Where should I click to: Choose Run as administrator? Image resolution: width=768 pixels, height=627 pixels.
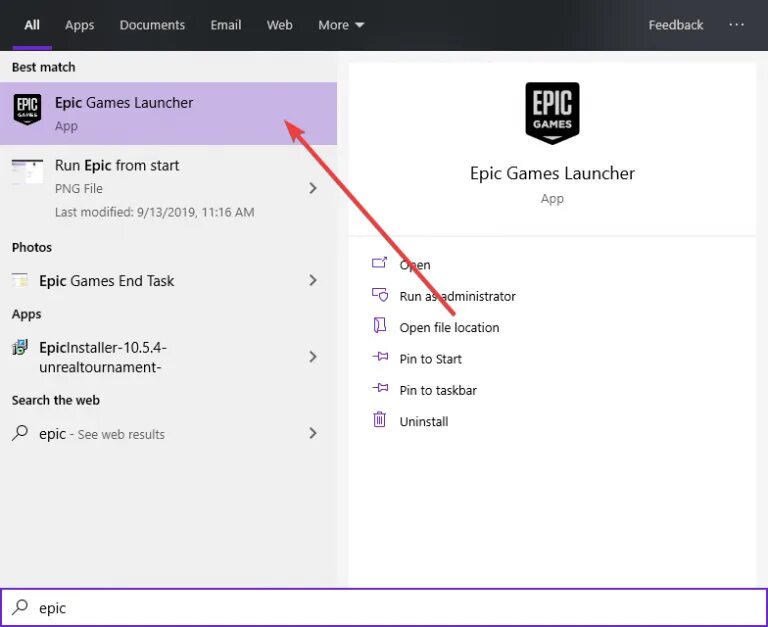[x=457, y=296]
